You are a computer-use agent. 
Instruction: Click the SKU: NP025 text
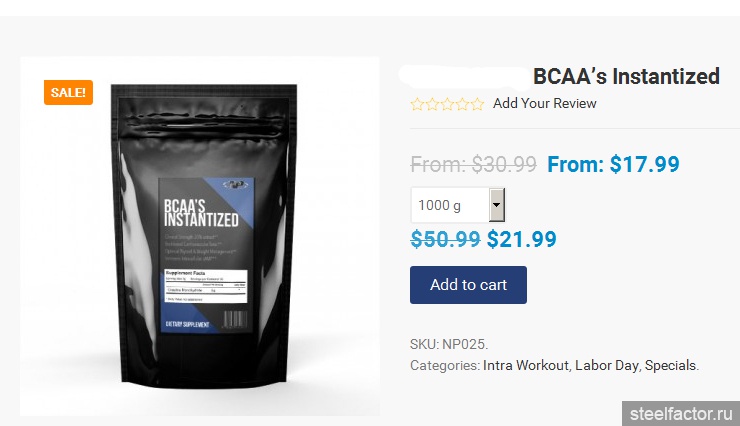(x=449, y=344)
